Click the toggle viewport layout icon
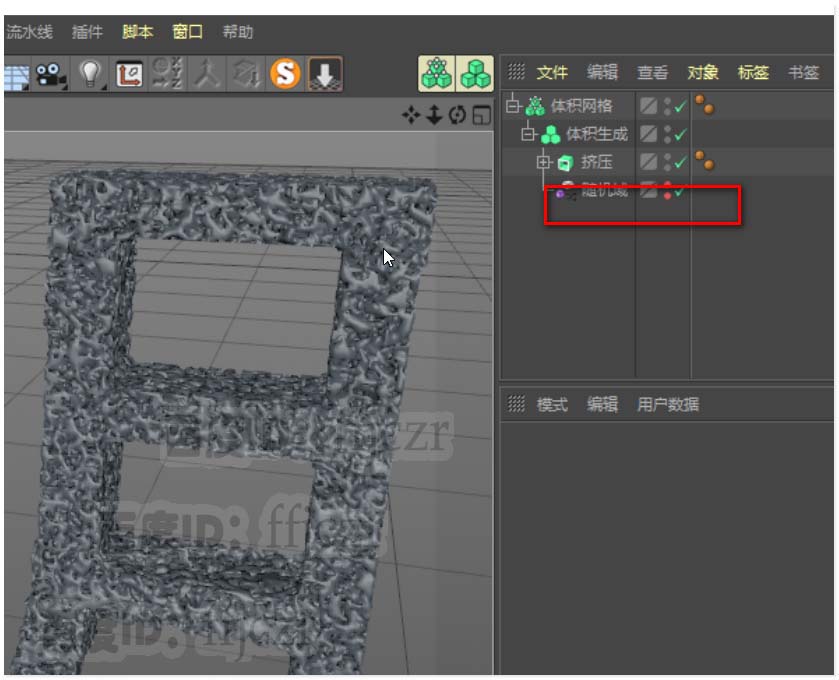This screenshot has height=680, width=839. click(x=482, y=116)
